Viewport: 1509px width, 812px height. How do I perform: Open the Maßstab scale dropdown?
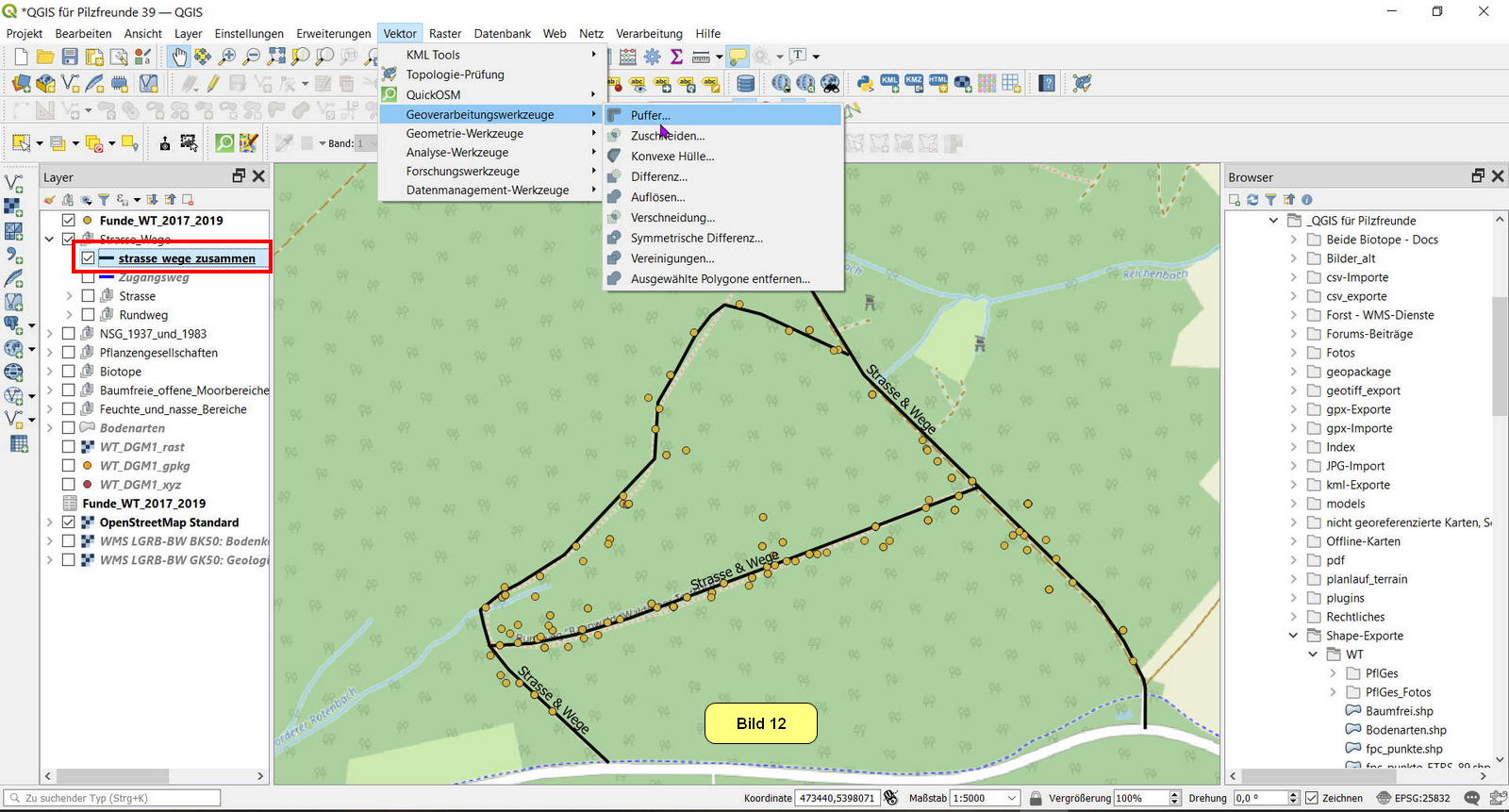(1012, 798)
